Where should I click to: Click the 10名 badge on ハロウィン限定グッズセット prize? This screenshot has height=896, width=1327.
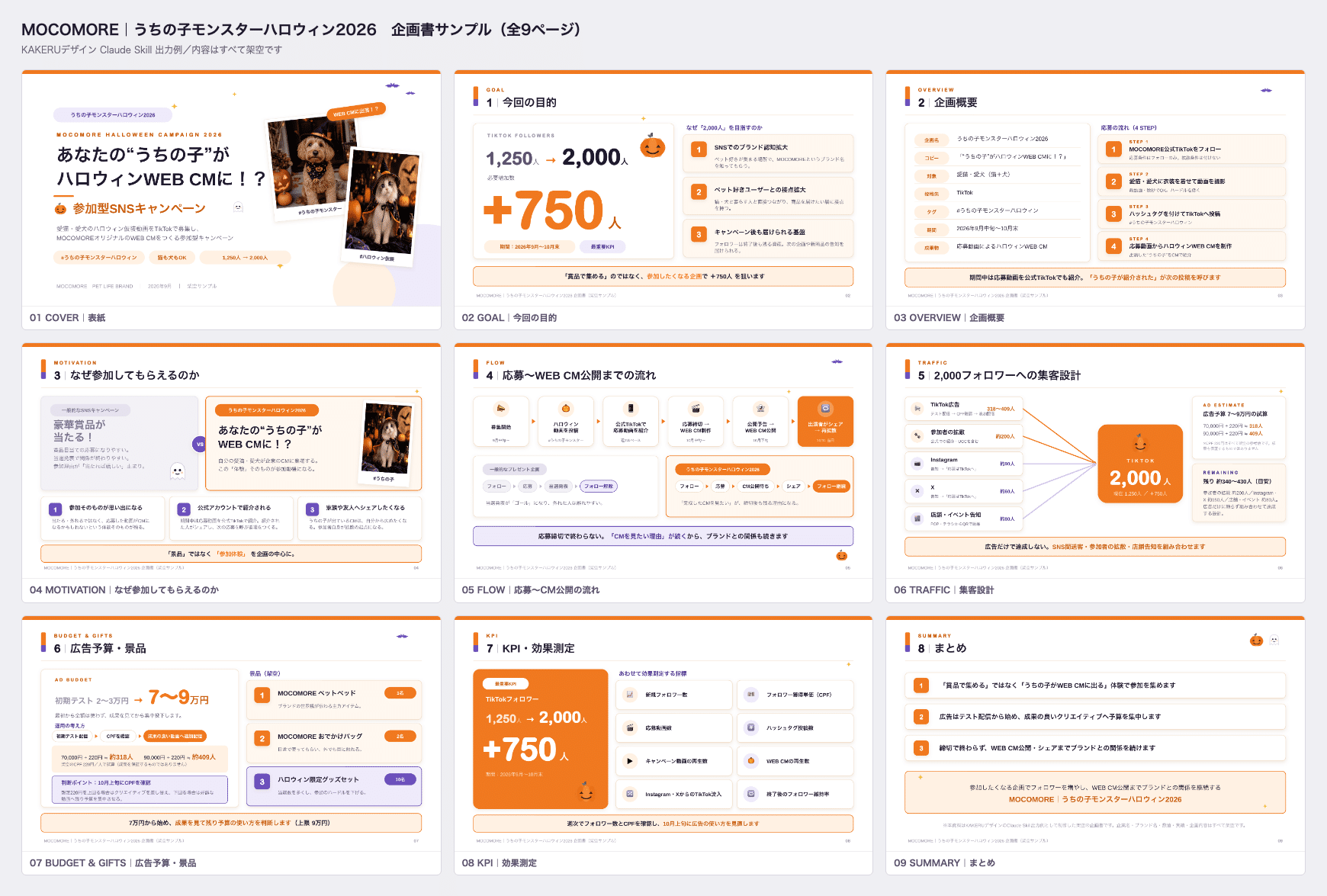tap(400, 779)
